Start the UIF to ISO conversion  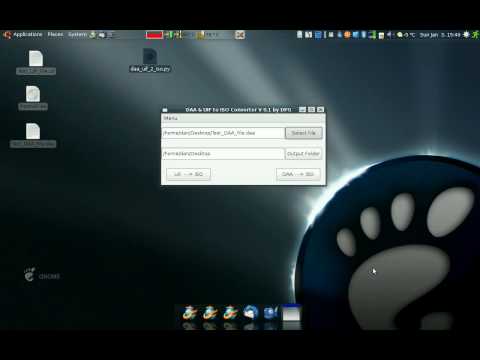click(x=188, y=174)
